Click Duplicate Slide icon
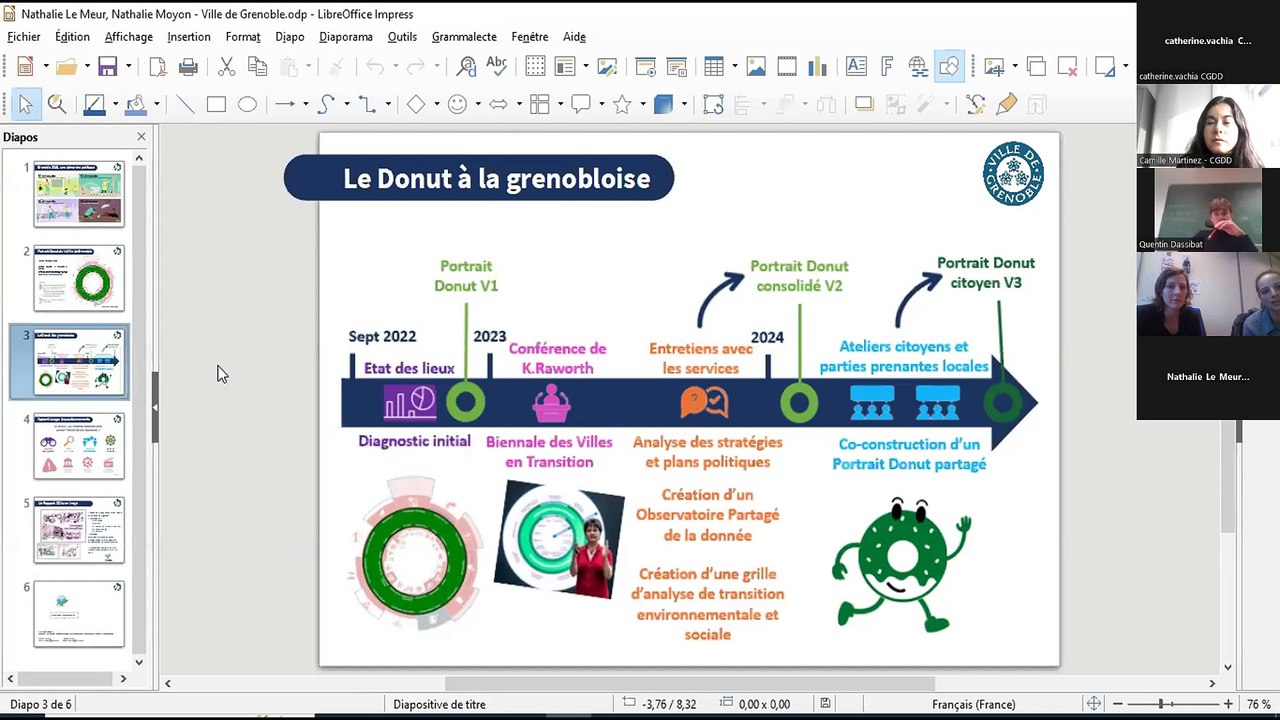This screenshot has height=720, width=1280. 1036,67
